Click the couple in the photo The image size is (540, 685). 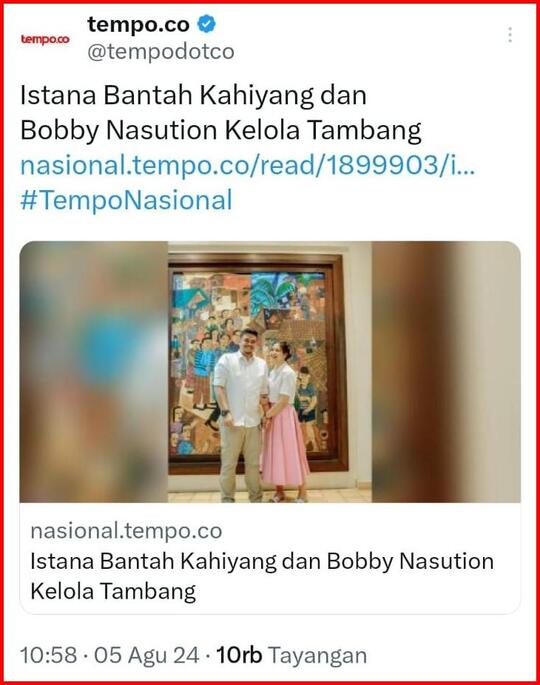[261, 415]
